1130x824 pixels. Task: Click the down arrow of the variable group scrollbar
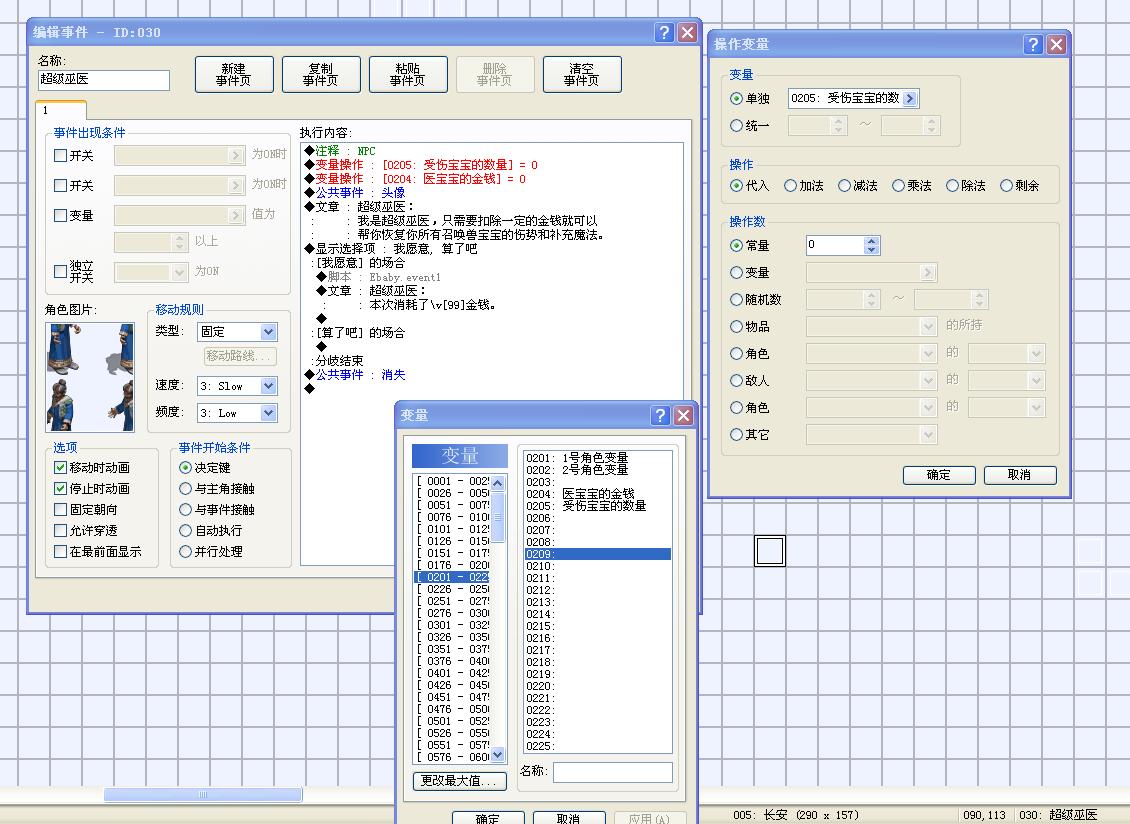[497, 755]
